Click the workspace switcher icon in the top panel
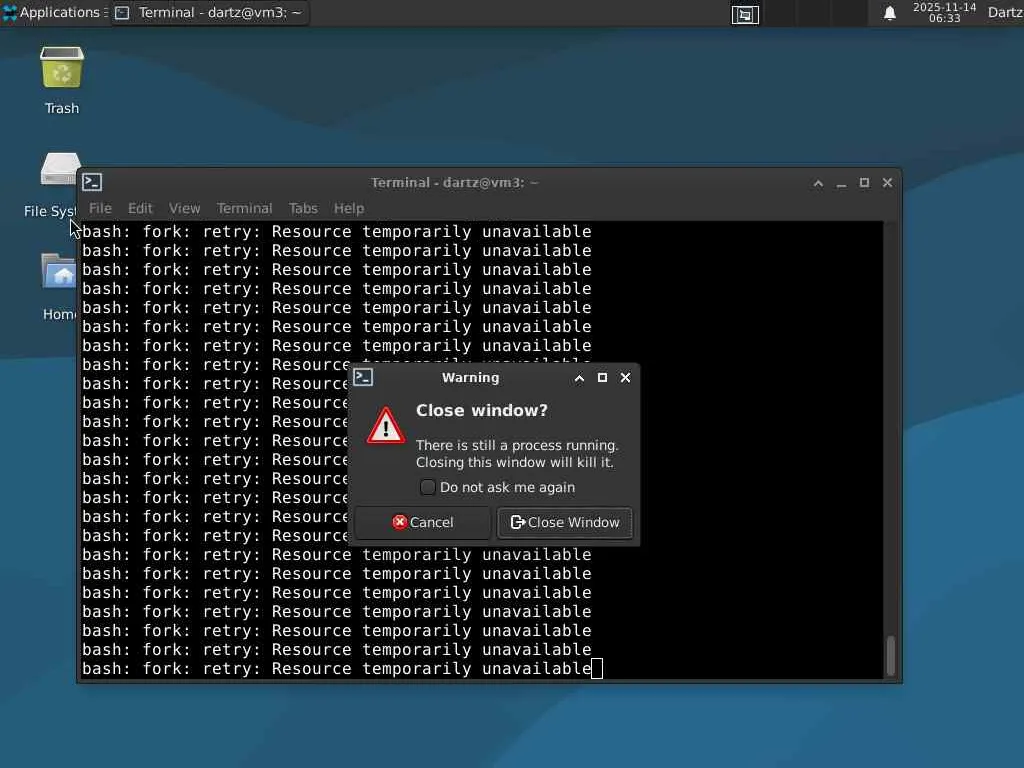 point(745,14)
